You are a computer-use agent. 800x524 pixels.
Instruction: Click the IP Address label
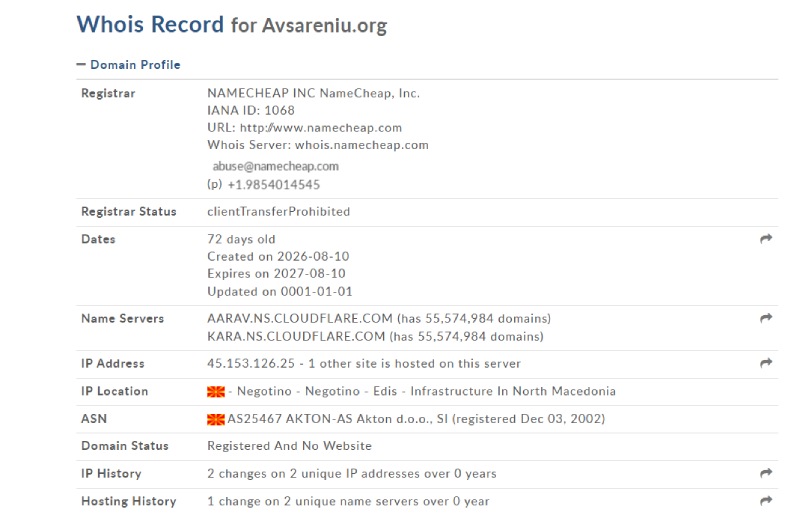pos(113,363)
